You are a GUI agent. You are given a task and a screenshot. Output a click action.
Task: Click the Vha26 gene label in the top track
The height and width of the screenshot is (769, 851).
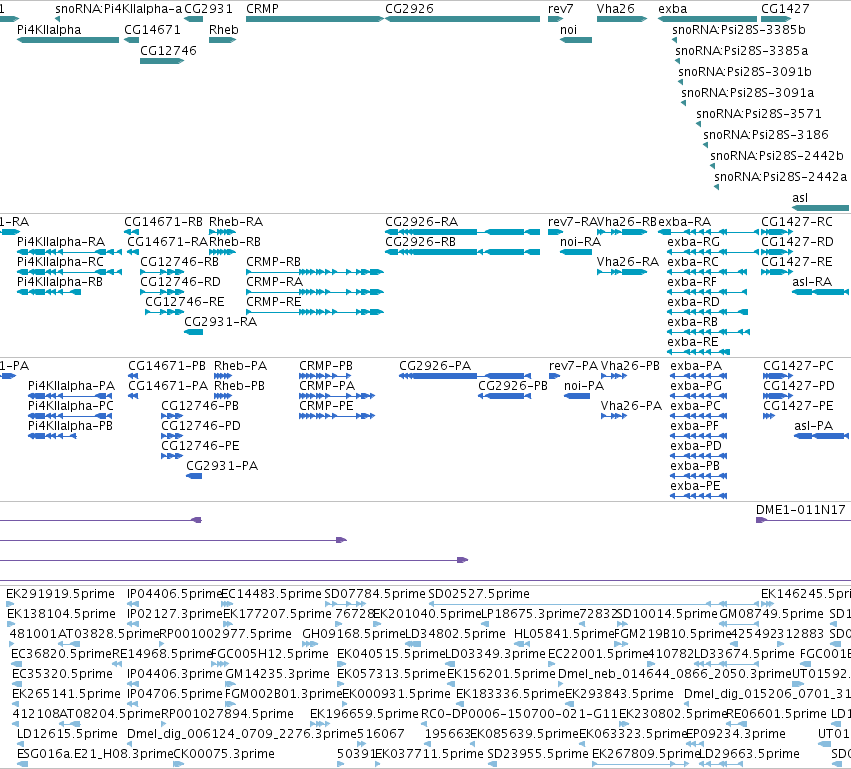tap(615, 9)
